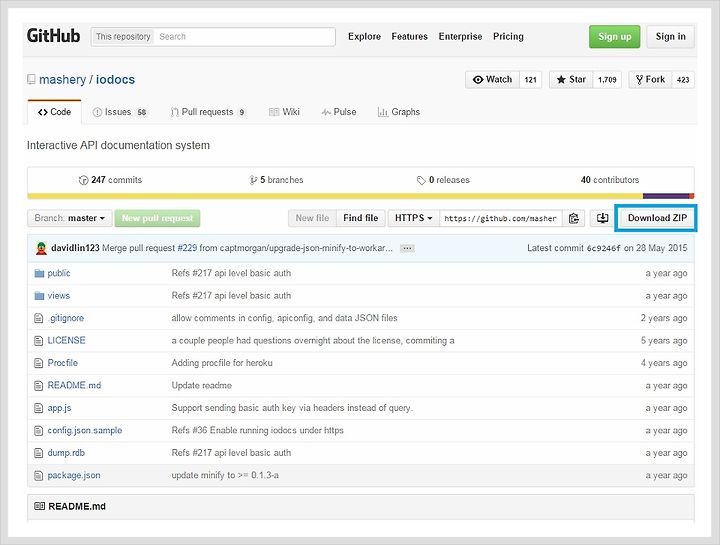Click the config.json.sample file icon
720x545 pixels.
pyautogui.click(x=39, y=431)
